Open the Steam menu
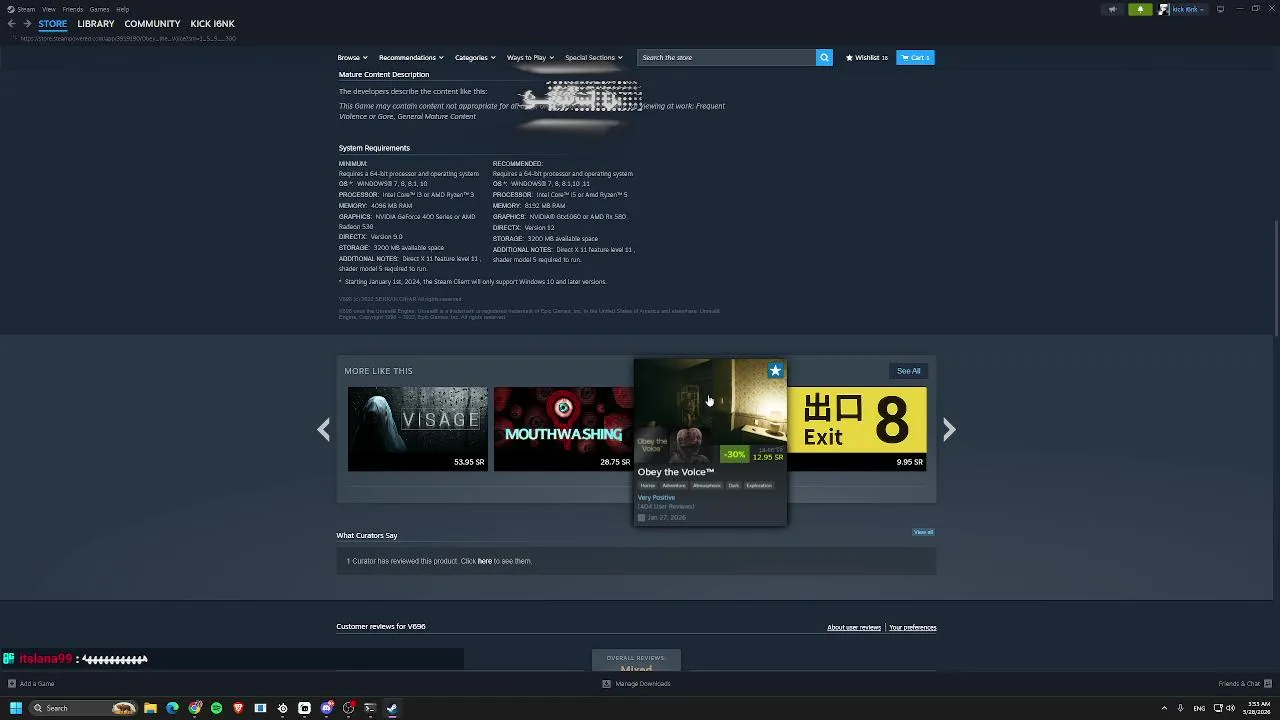 pos(26,9)
